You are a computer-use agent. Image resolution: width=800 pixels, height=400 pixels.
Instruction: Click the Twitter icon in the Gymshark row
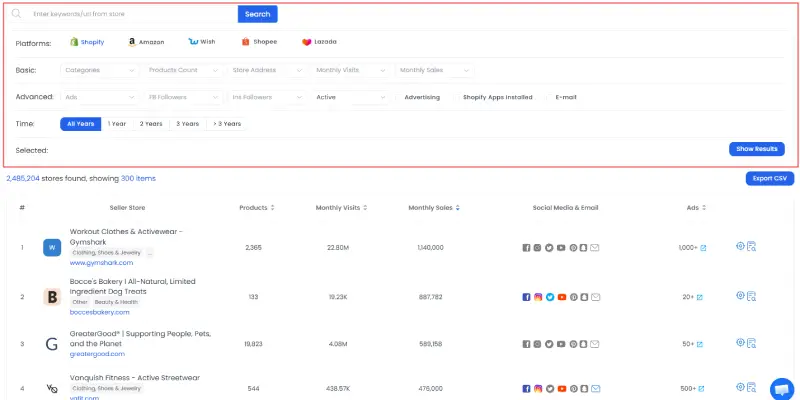549,248
